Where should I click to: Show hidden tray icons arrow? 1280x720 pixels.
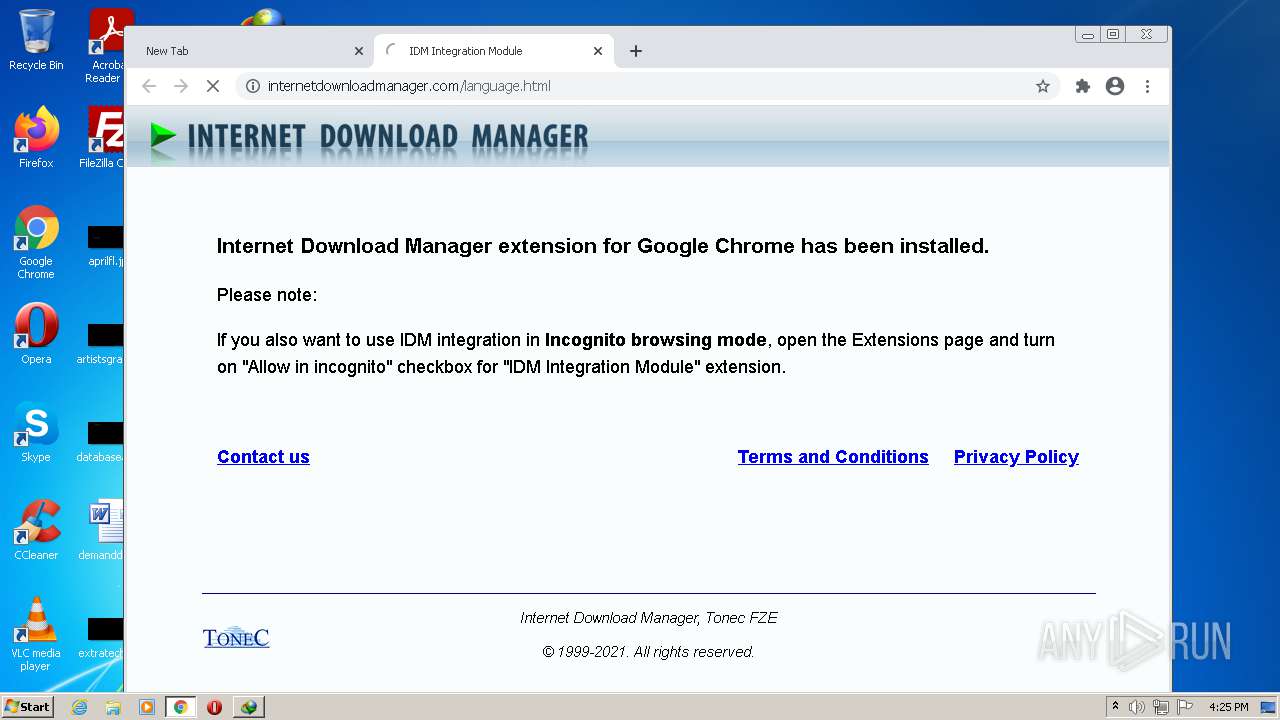click(1115, 706)
